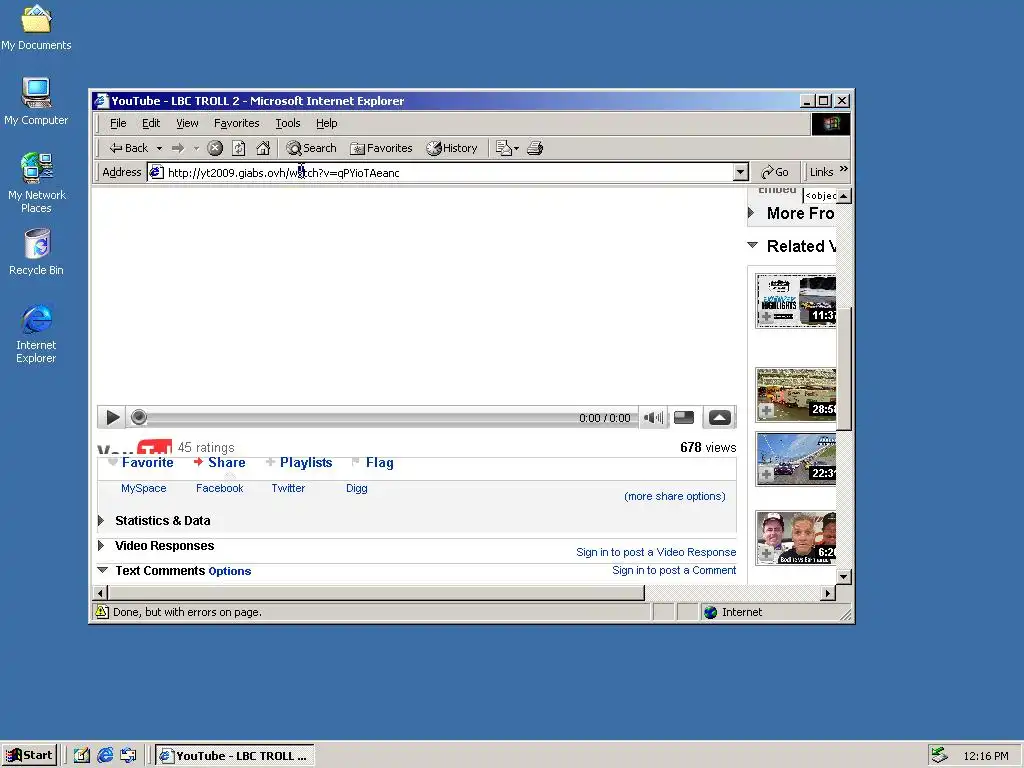Go to the home page via Home icon
The height and width of the screenshot is (768, 1024).
pos(263,148)
